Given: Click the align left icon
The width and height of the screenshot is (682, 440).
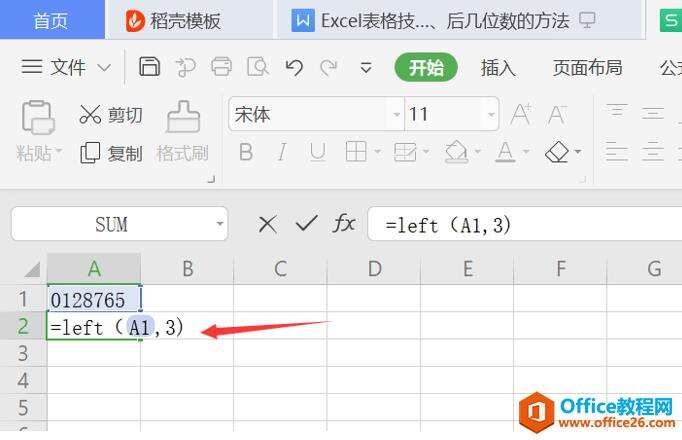Looking at the screenshot, I should (x=617, y=152).
